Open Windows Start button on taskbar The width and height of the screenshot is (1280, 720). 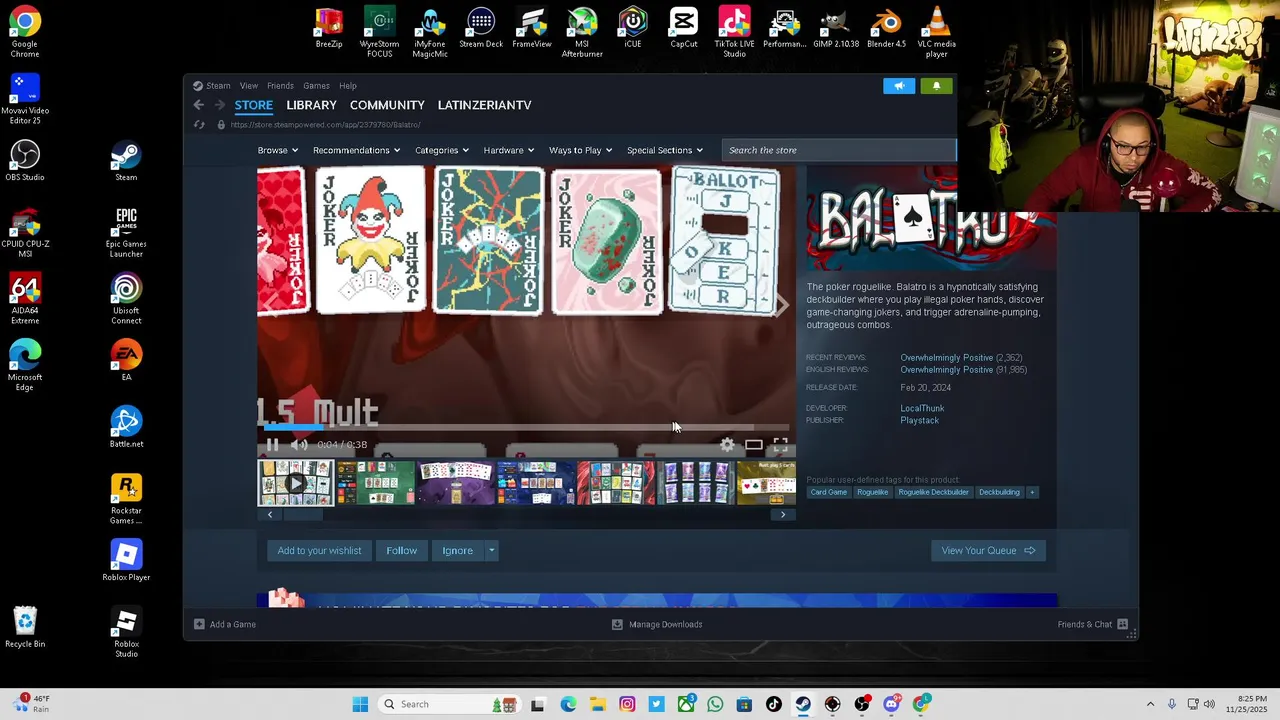[360, 704]
